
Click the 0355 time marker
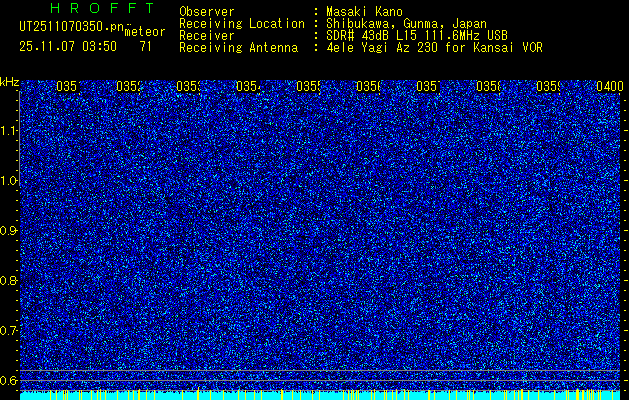(x=309, y=86)
